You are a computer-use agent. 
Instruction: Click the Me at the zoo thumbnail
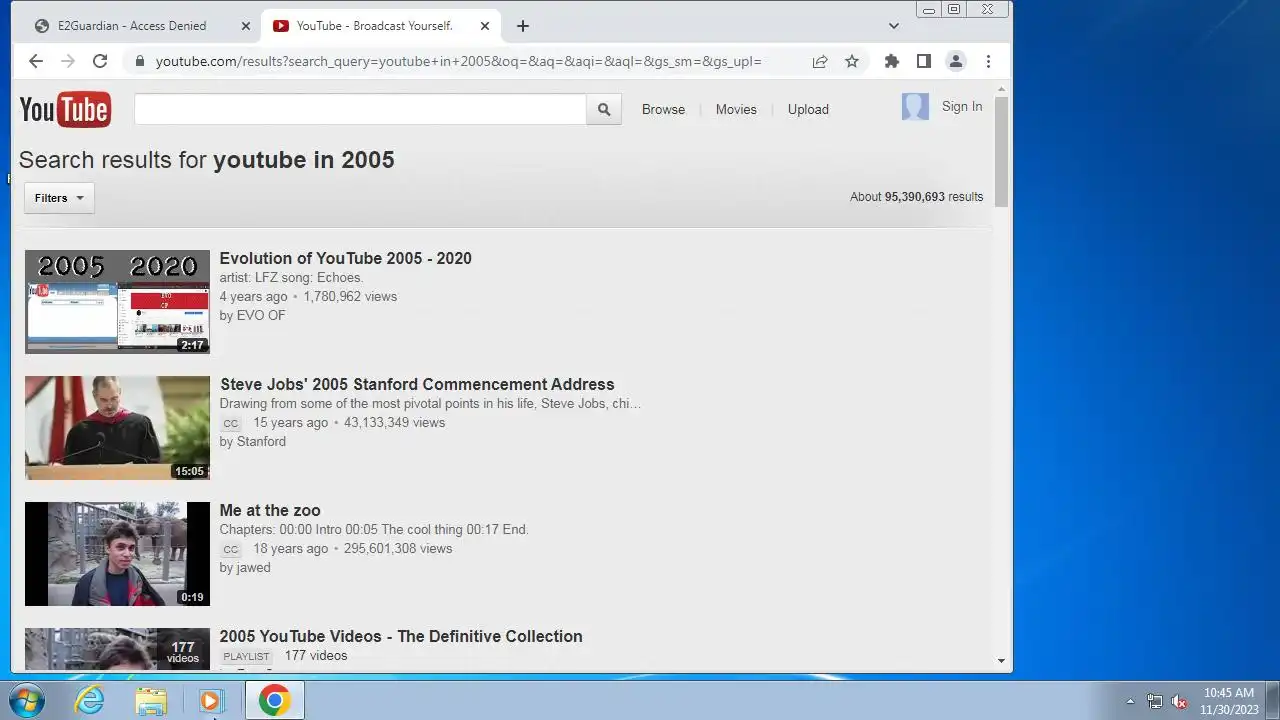tap(117, 554)
